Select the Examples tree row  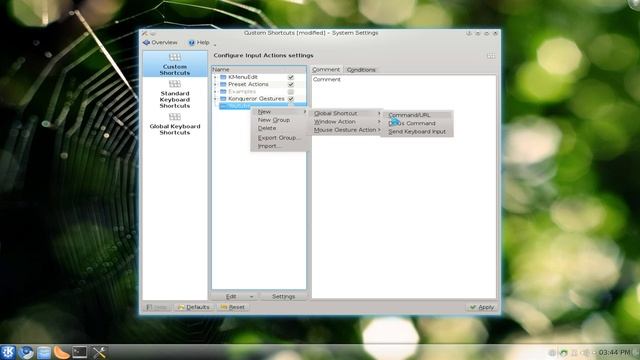pos(259,92)
